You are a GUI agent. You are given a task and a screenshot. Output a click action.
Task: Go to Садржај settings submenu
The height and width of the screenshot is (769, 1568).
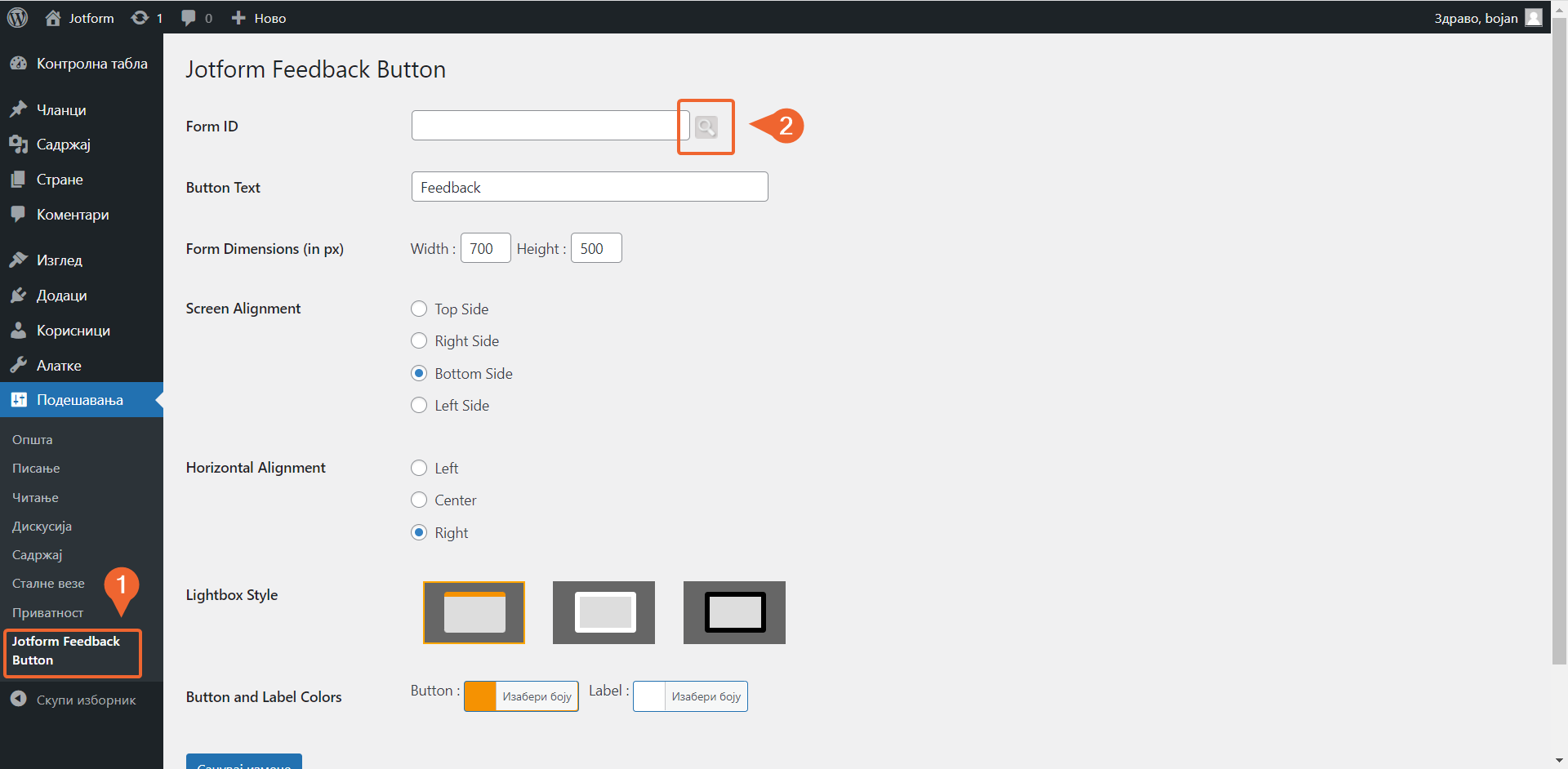(x=37, y=555)
